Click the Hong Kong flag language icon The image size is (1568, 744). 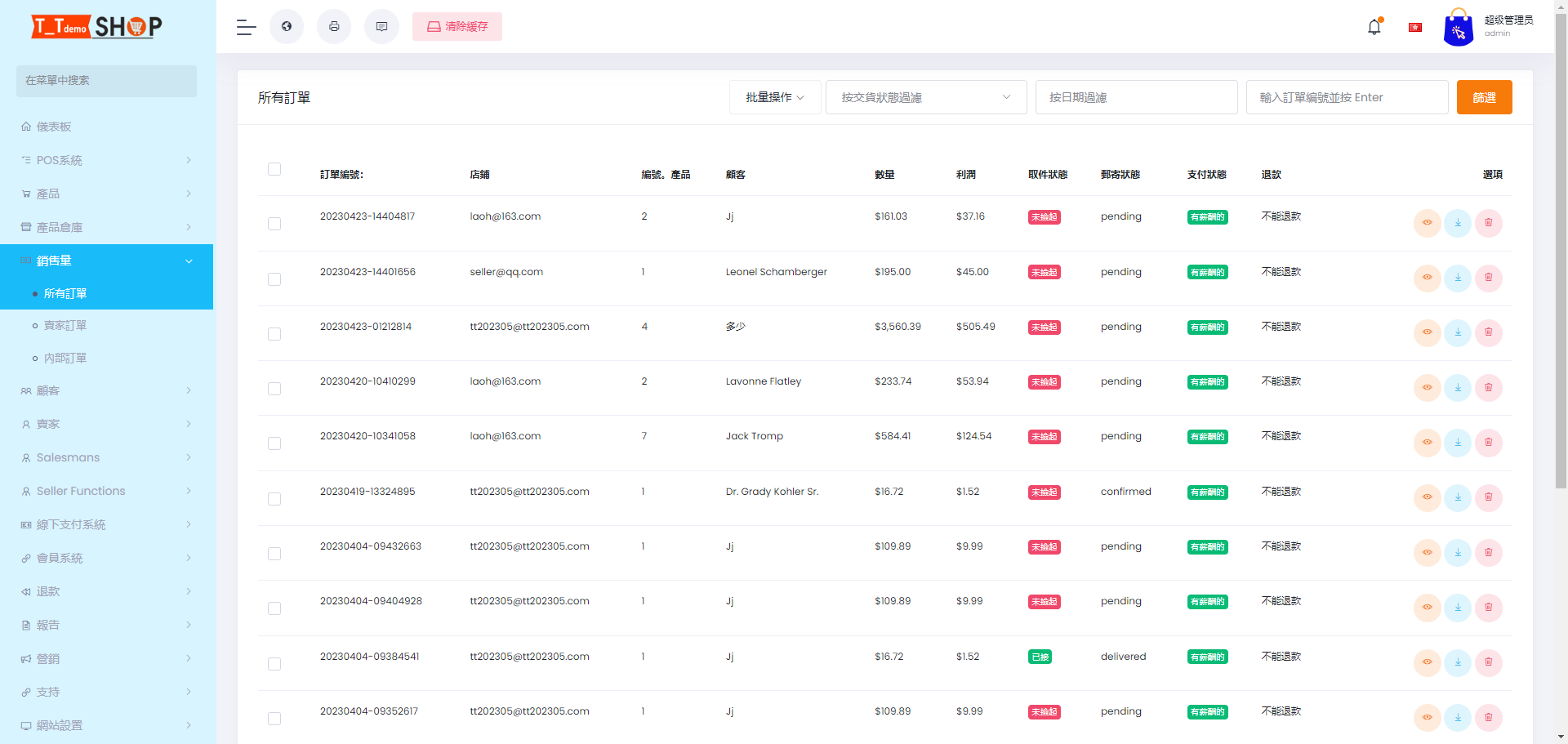[x=1415, y=26]
